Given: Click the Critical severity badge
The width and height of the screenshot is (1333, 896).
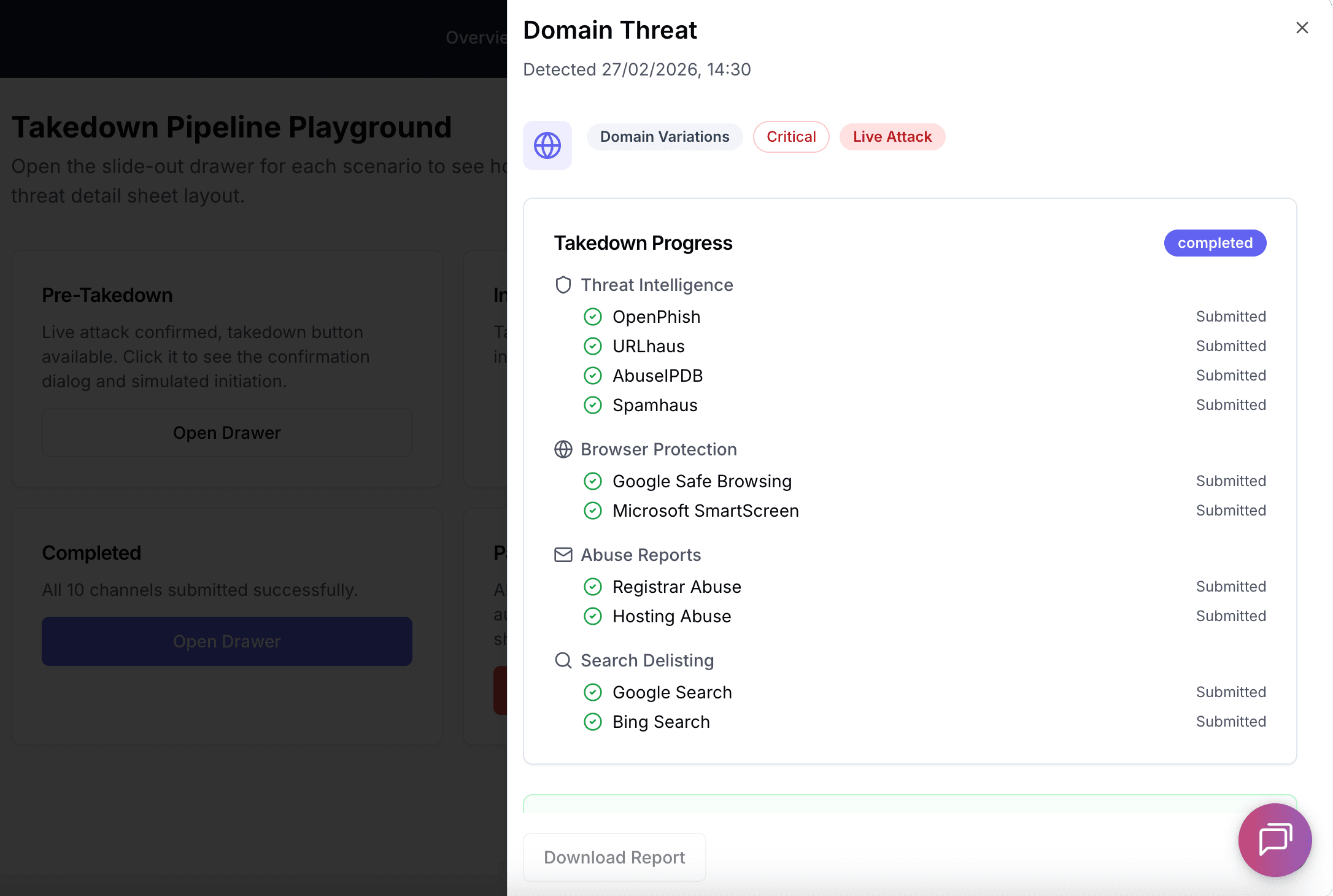Looking at the screenshot, I should pos(791,137).
